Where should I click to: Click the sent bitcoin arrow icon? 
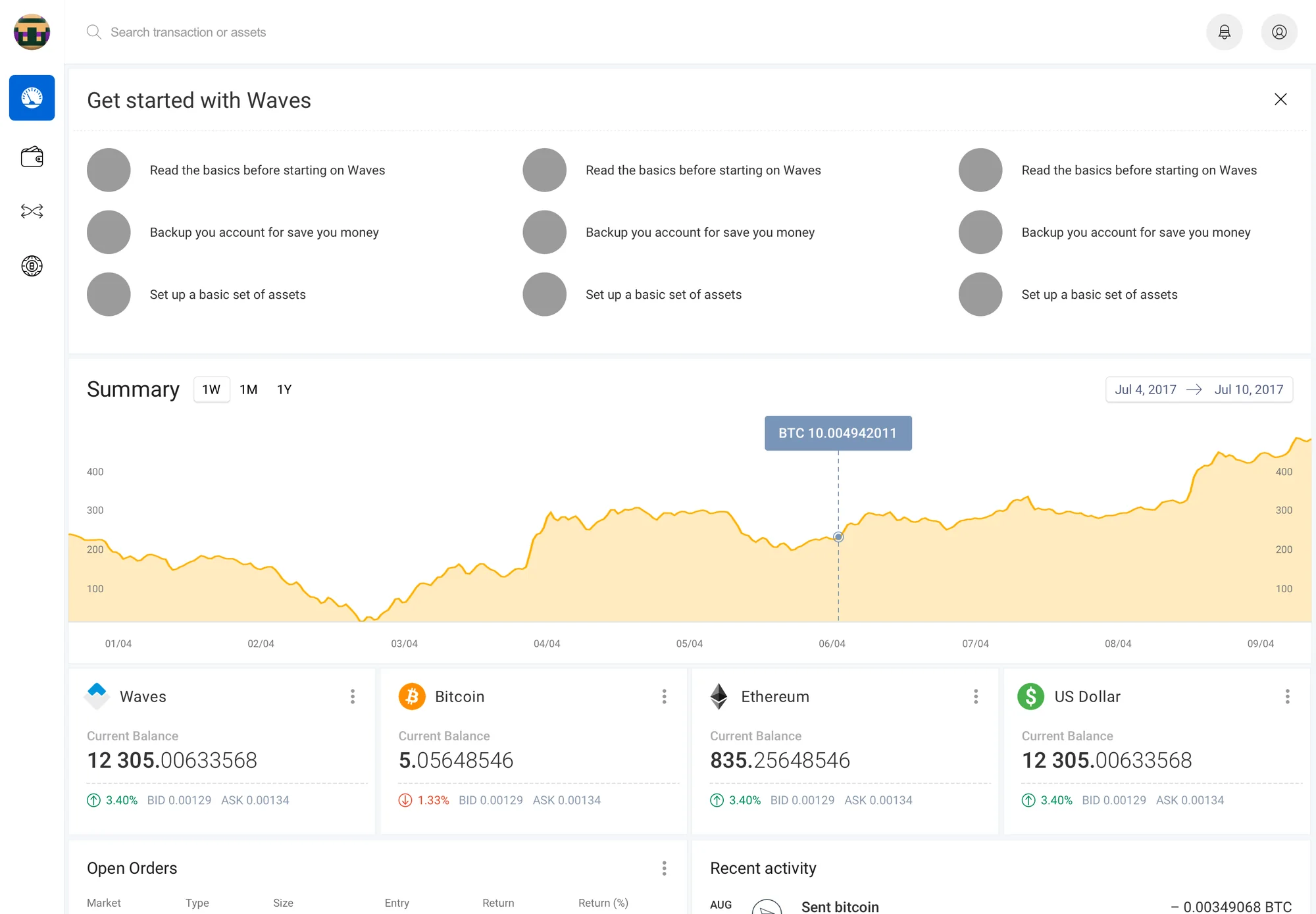(x=767, y=907)
